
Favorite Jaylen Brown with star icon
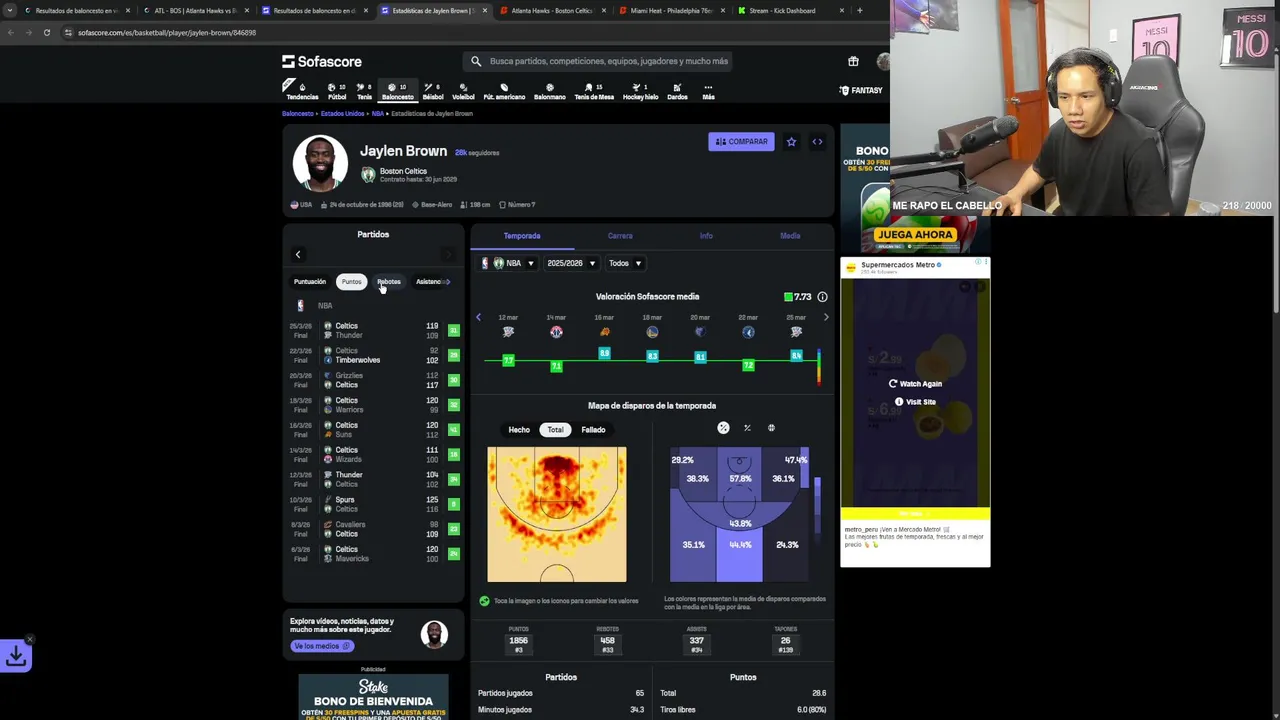(x=791, y=142)
